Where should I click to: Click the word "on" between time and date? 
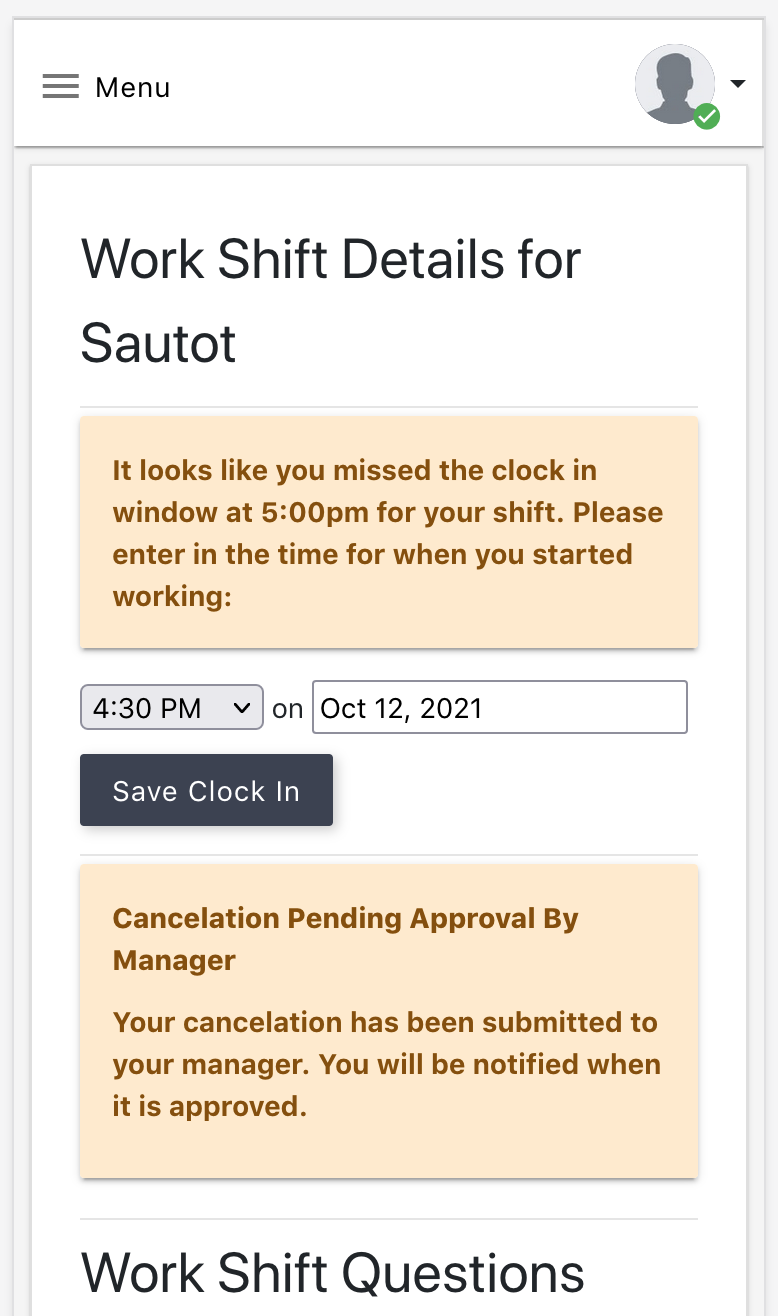tap(287, 709)
